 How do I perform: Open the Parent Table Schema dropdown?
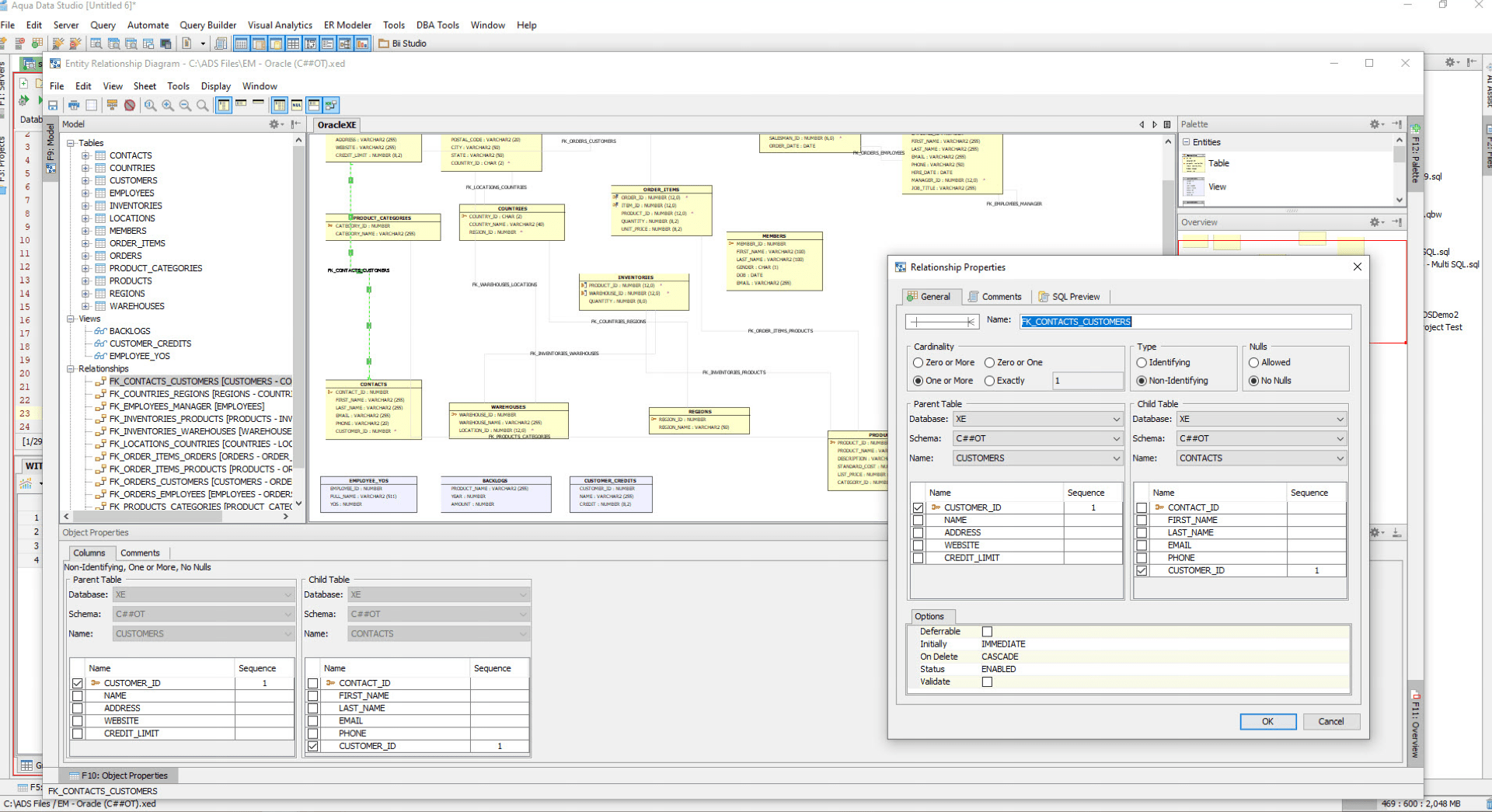(x=1117, y=438)
